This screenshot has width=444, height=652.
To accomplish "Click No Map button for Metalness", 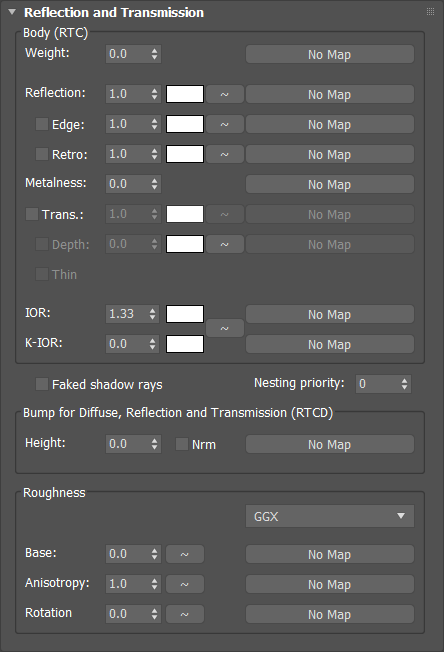I will point(330,184).
